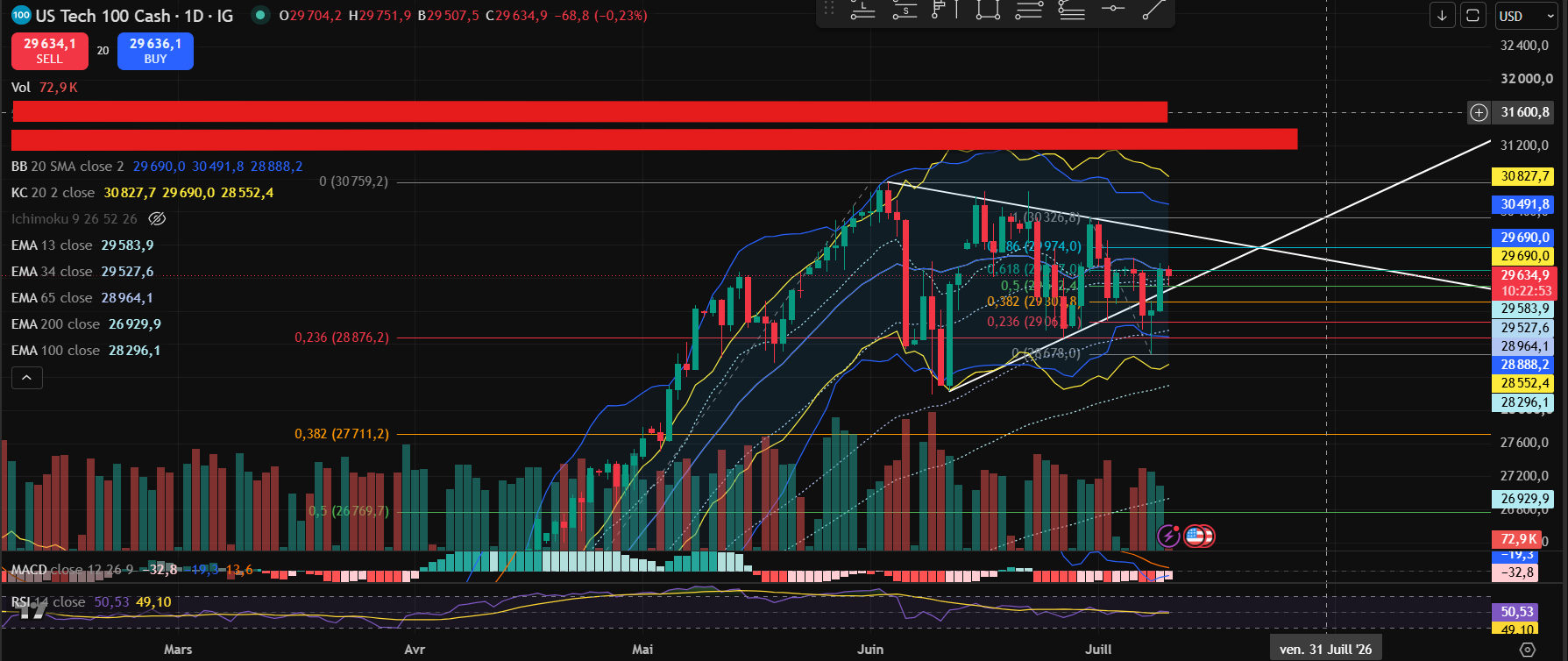Click the close value C29 634,9
This screenshot has width=1568, height=661.
point(516,16)
